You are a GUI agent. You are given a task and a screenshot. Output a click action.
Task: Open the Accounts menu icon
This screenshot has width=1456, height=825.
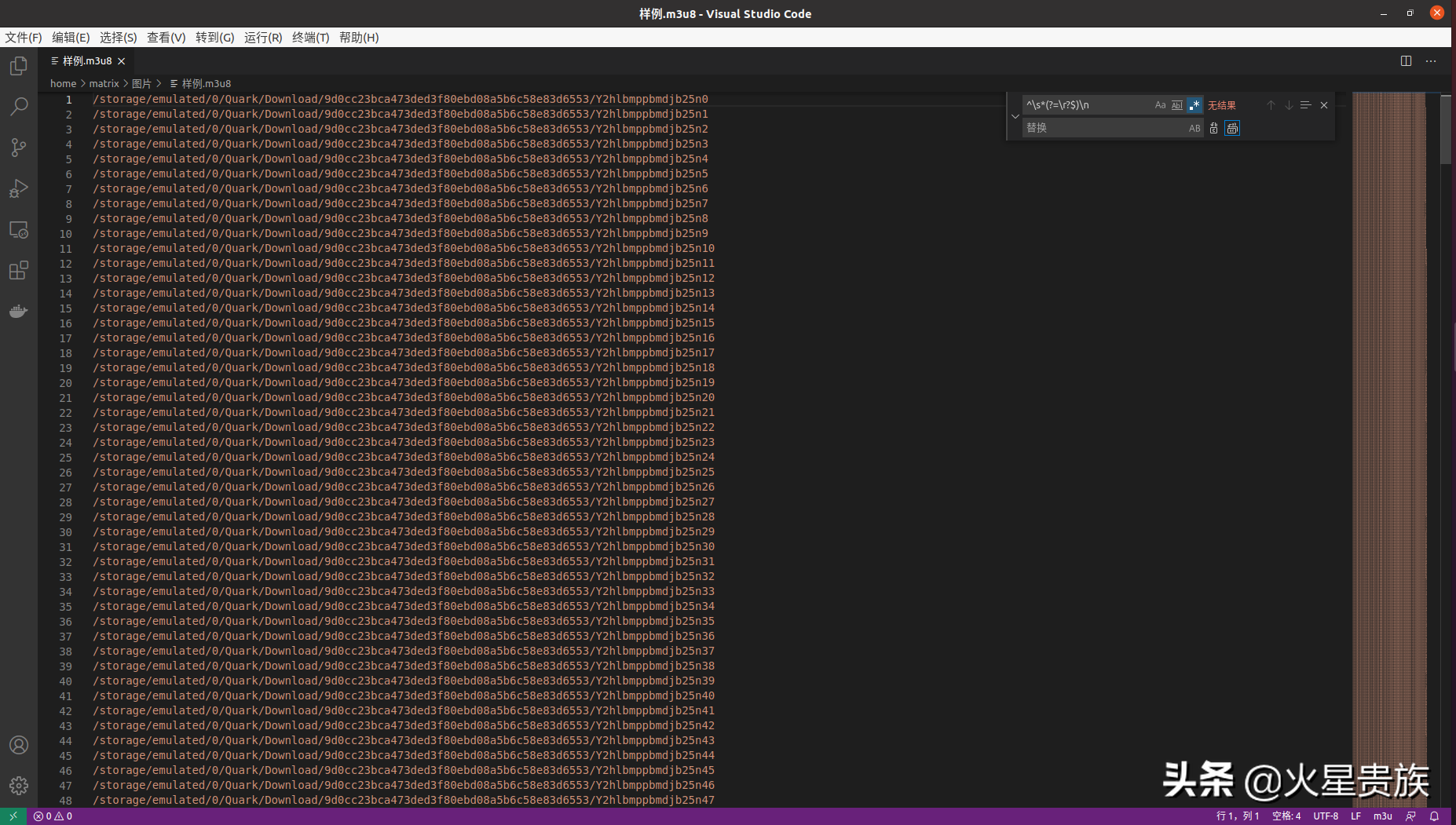[19, 745]
